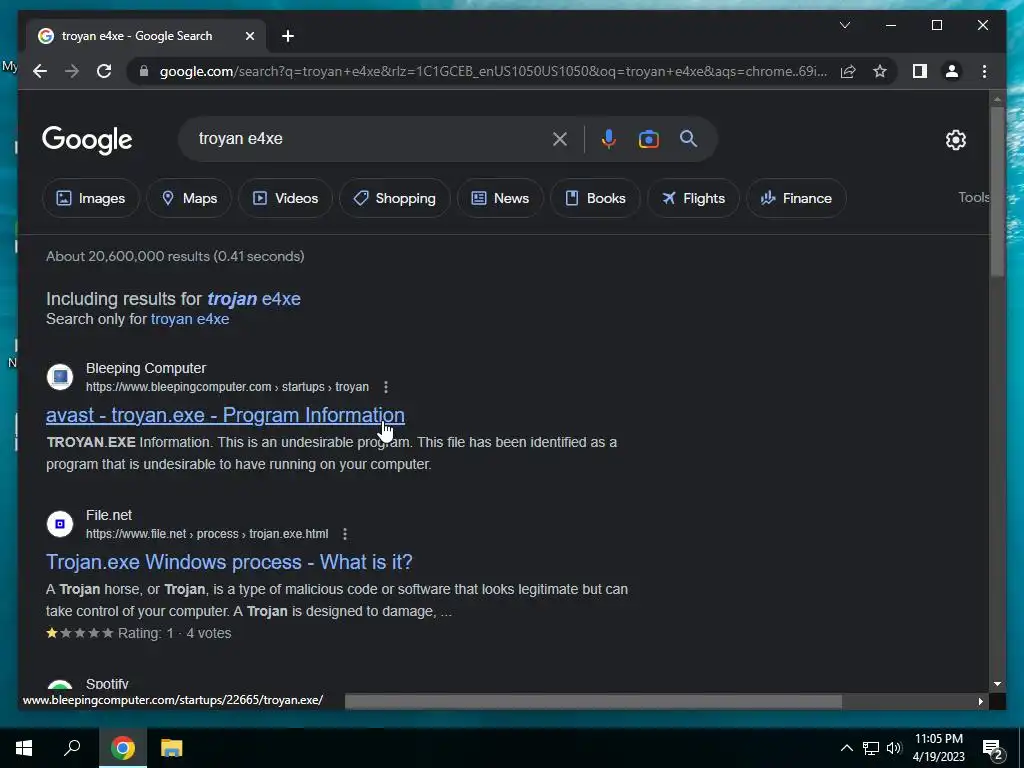
Task: Filter results by Flights
Action: coord(693,198)
